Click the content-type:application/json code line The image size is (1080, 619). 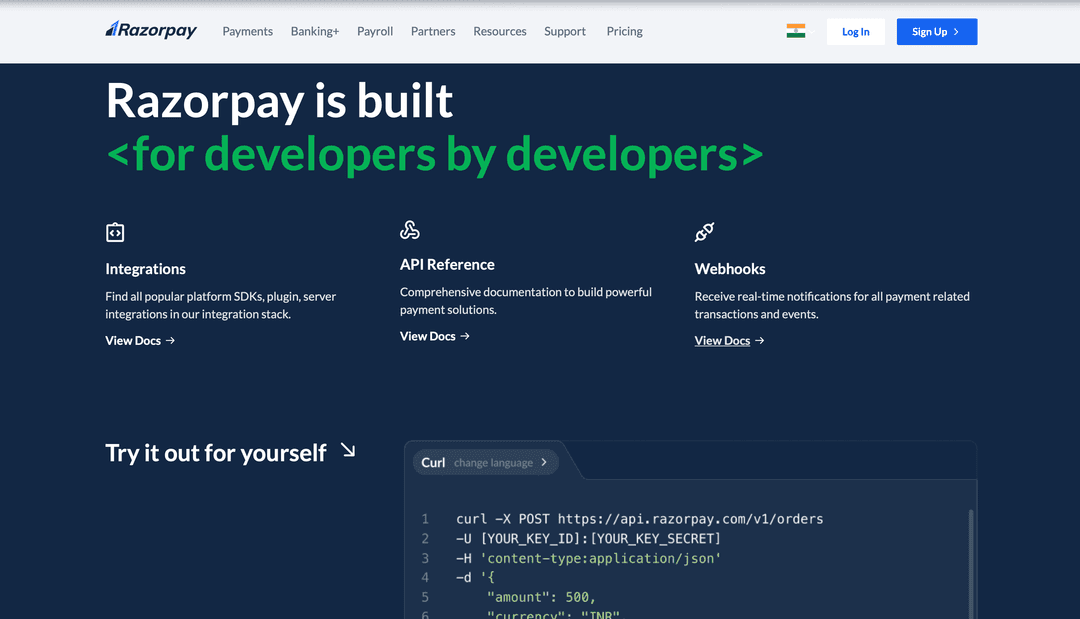pyautogui.click(x=588, y=558)
